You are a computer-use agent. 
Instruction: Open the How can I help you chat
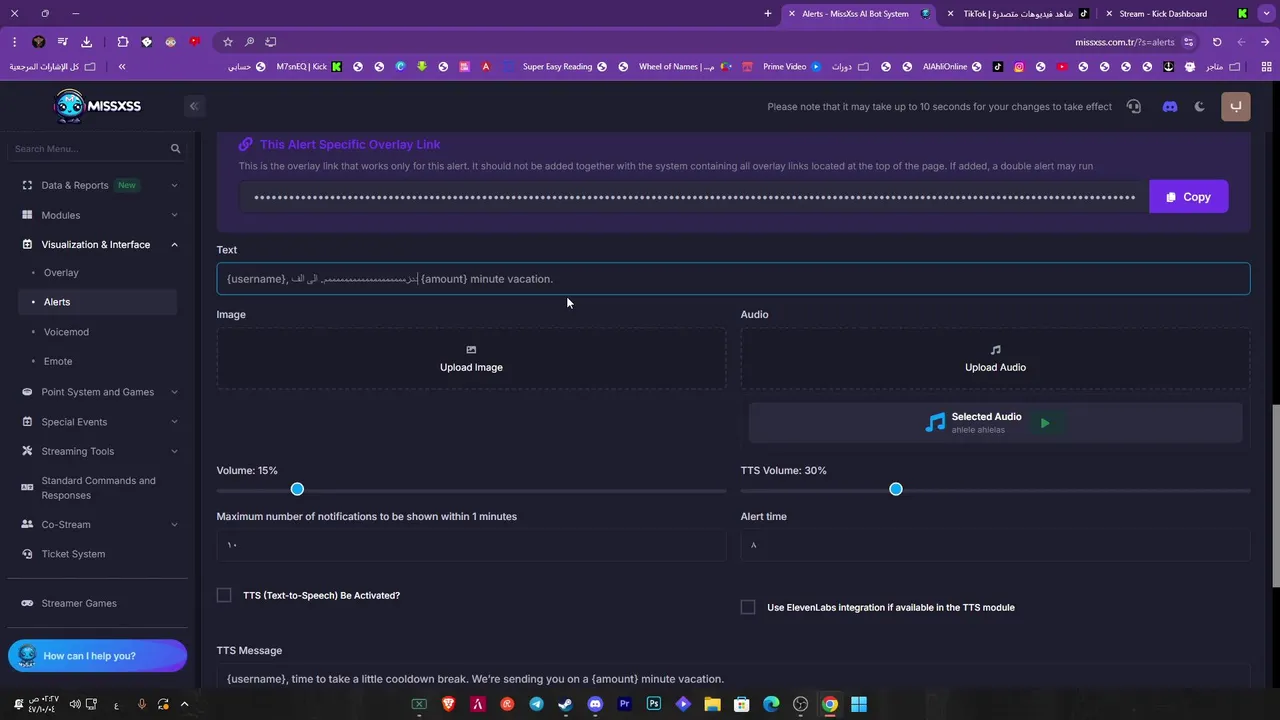point(97,656)
